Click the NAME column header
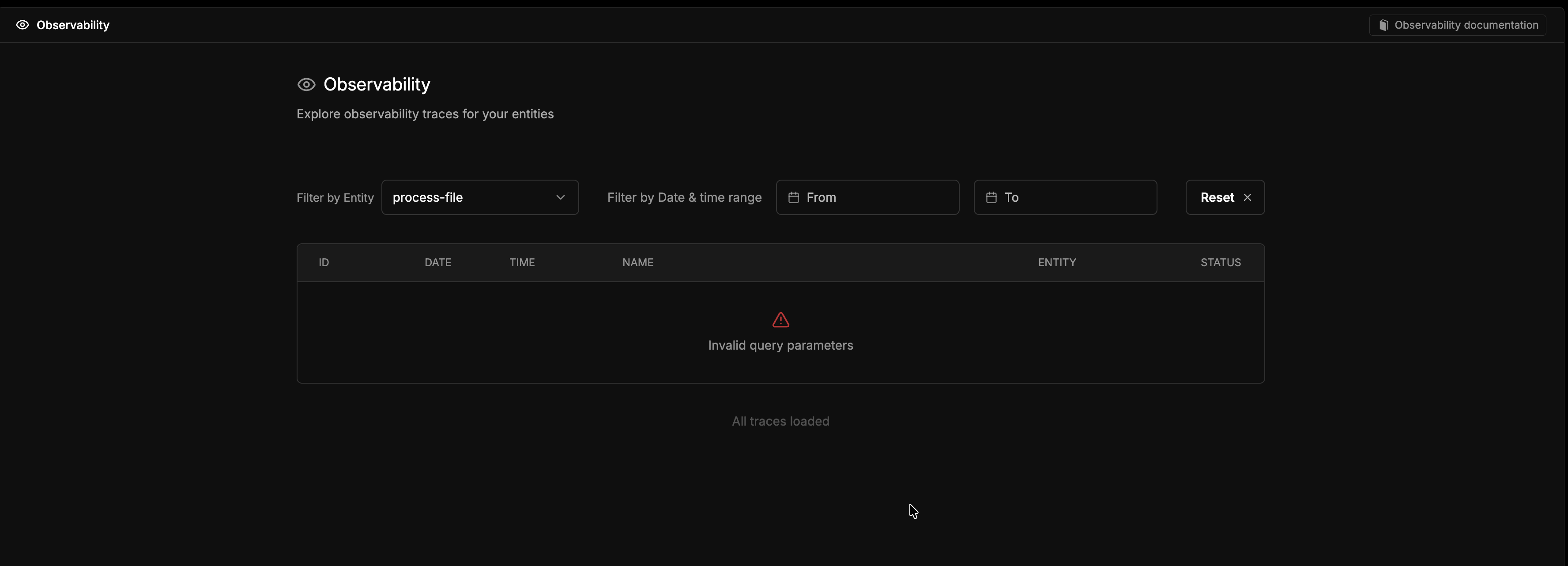The width and height of the screenshot is (1568, 566). pos(637,262)
